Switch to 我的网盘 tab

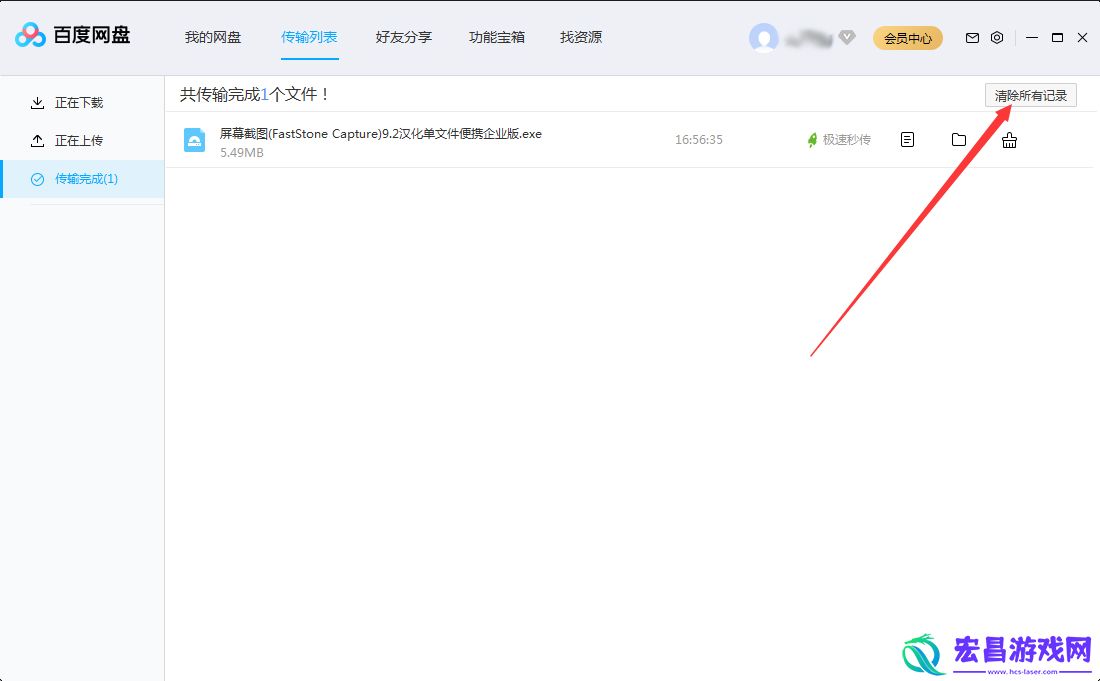(x=213, y=37)
